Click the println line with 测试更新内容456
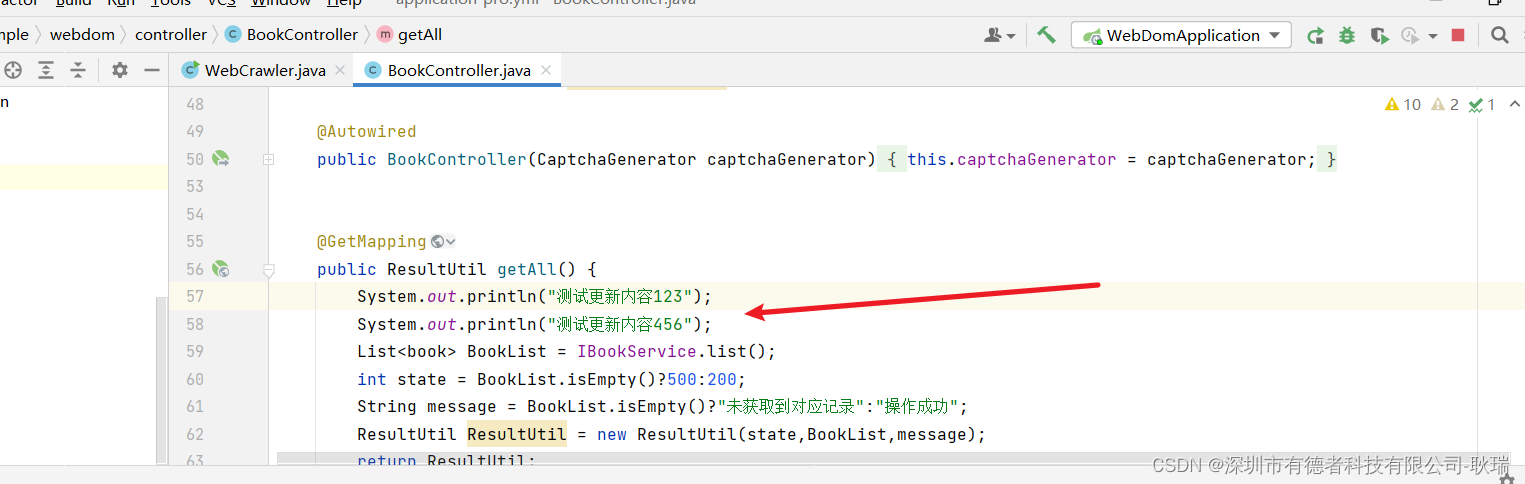This screenshot has height=484, width=1525. point(534,324)
